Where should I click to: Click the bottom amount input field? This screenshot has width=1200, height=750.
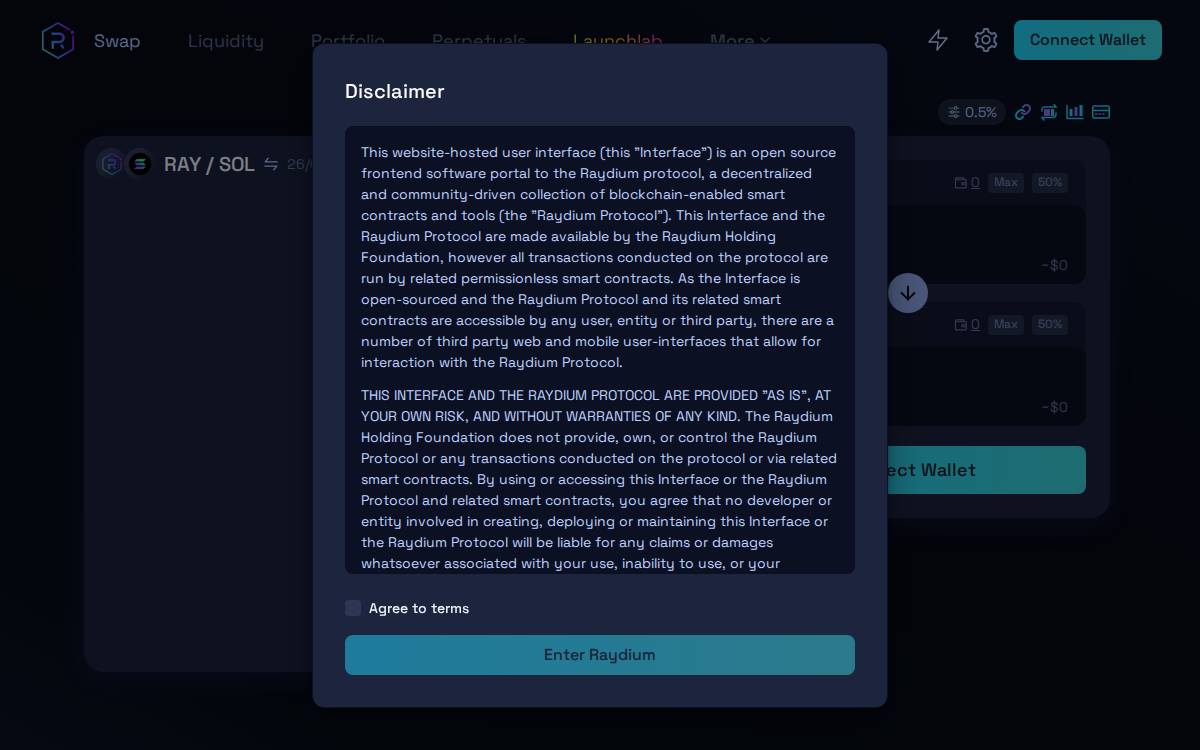click(985, 386)
